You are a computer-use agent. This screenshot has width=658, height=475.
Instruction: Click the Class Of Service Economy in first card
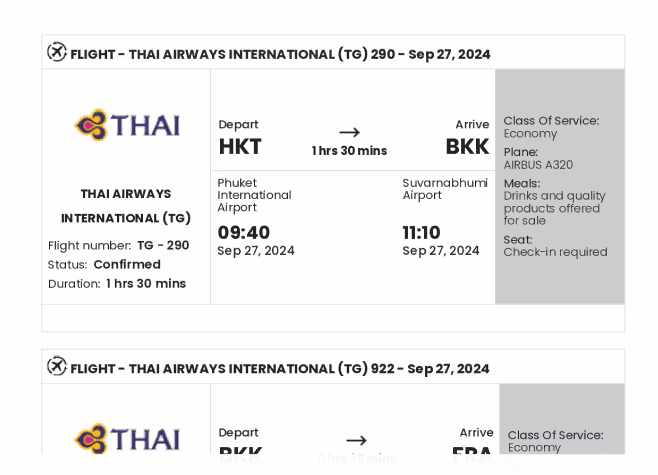pyautogui.click(x=551, y=127)
